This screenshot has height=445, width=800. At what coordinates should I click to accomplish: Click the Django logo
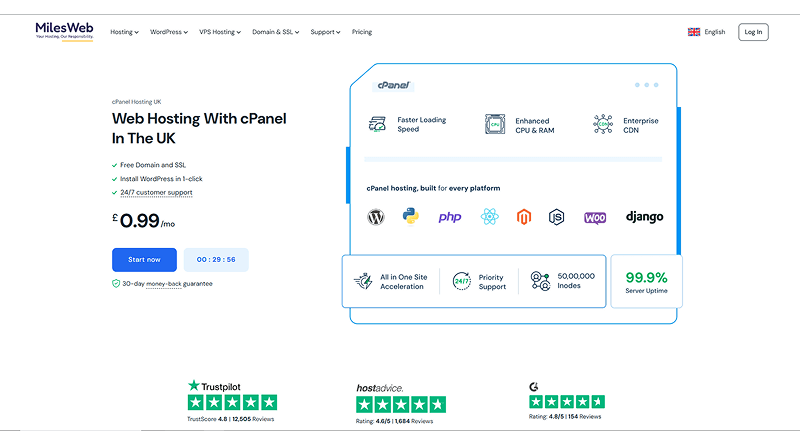coord(644,217)
